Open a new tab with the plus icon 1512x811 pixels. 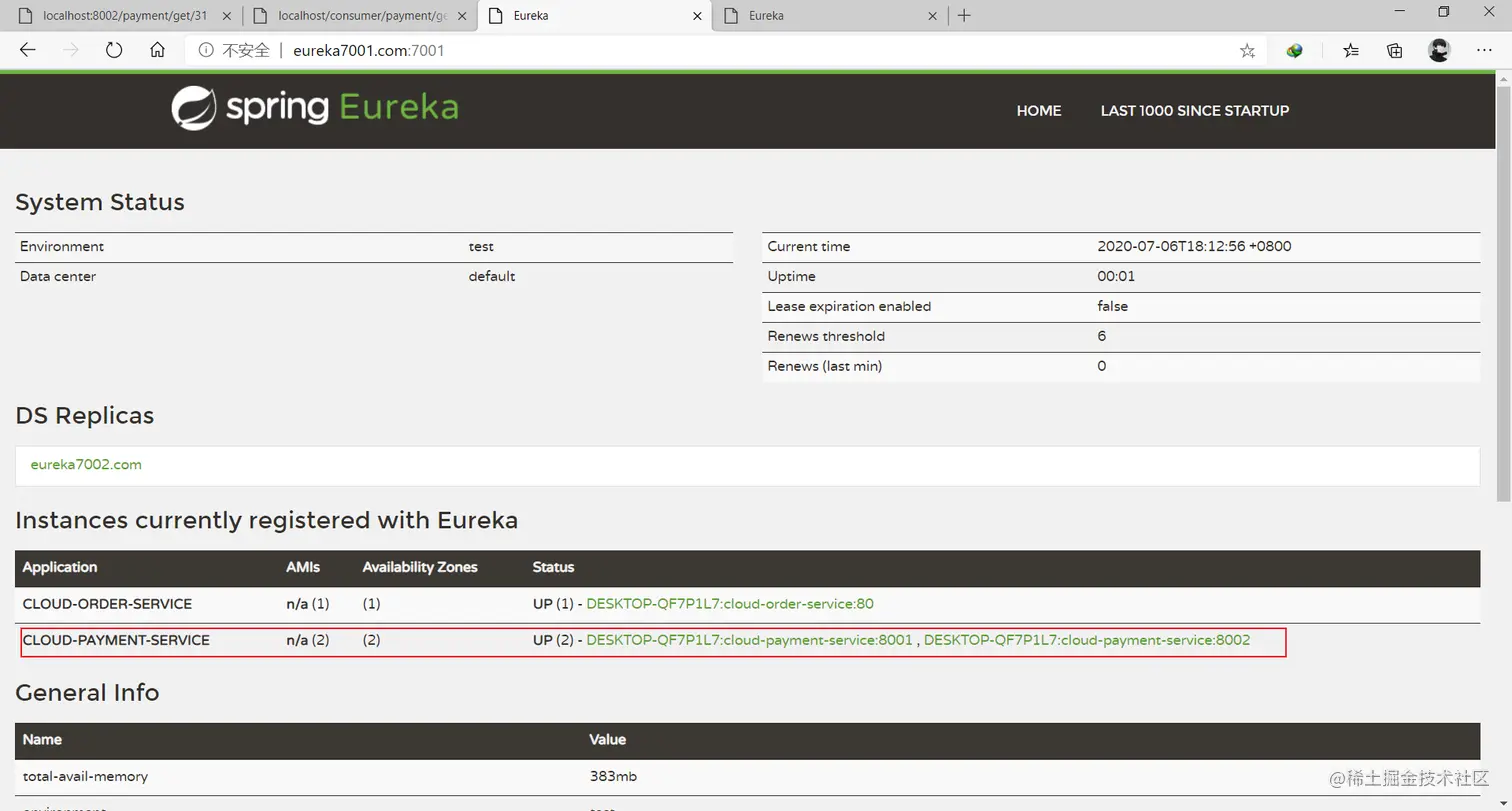point(964,15)
